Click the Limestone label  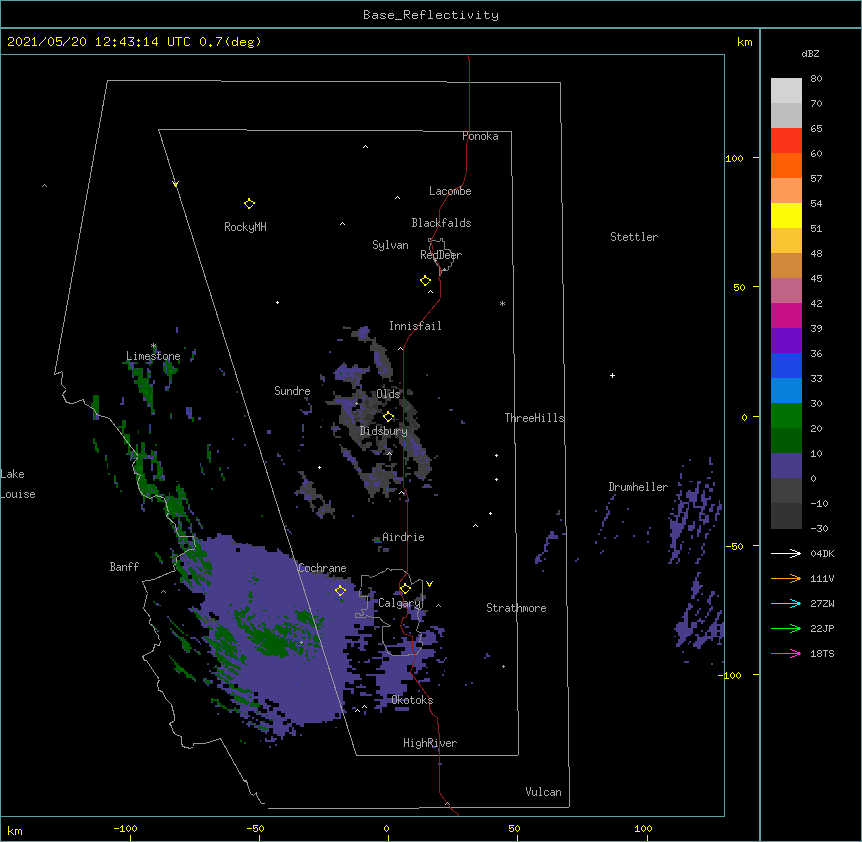[x=153, y=356]
